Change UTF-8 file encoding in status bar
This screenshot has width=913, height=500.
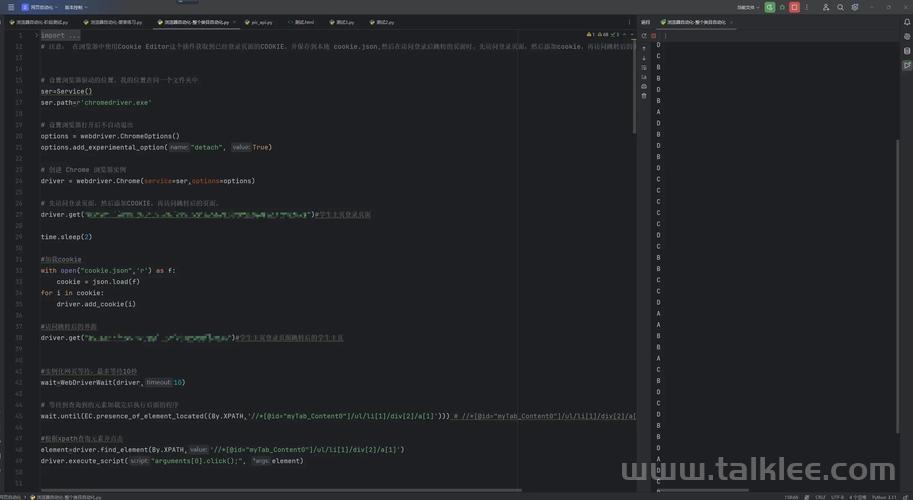pos(837,497)
